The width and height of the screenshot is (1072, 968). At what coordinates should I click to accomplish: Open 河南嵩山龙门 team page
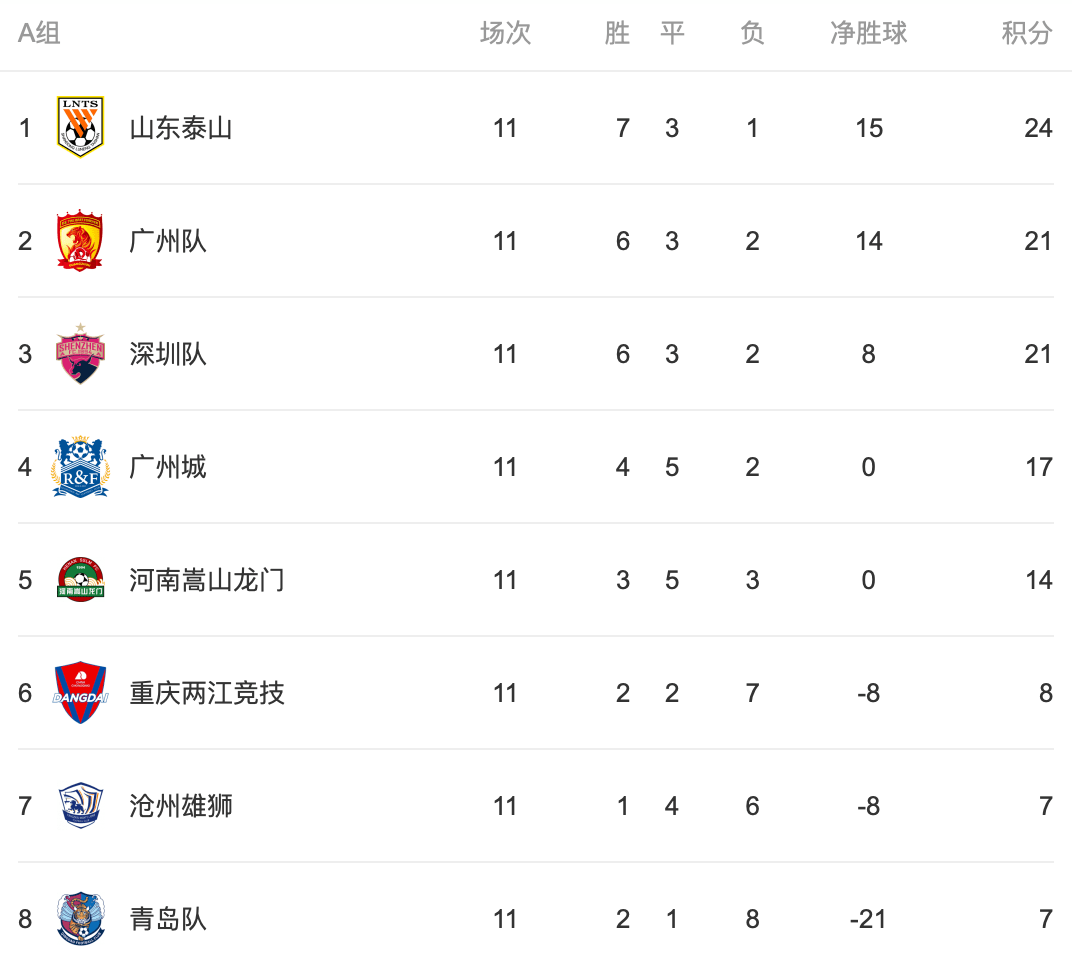click(x=207, y=580)
